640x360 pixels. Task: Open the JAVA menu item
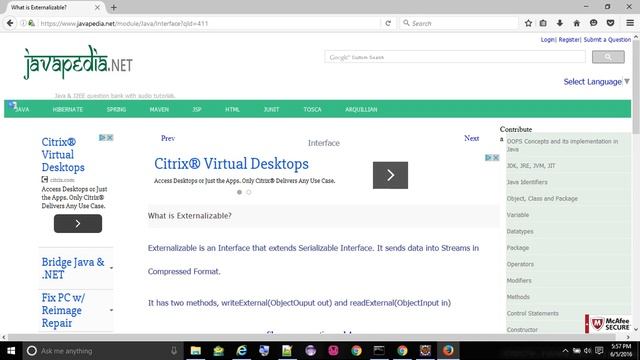point(22,109)
